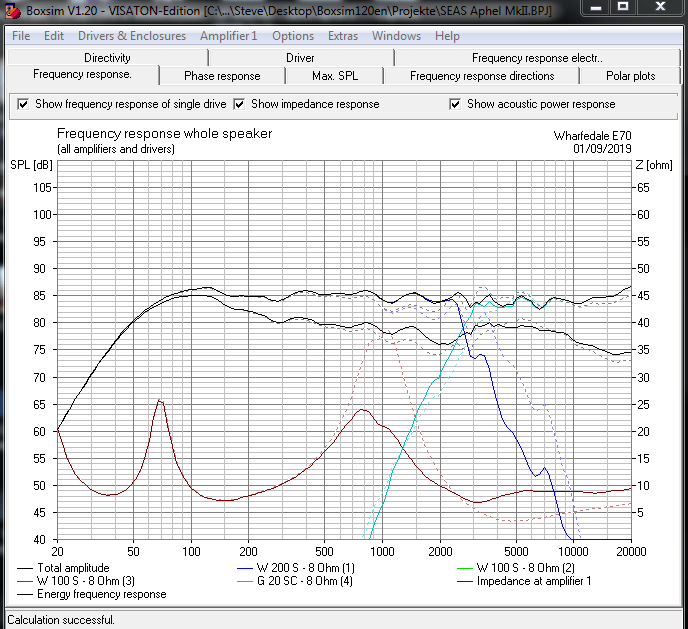Switch to Frequency response electr.. tab
Screen dimensions: 688x629
pos(537,58)
